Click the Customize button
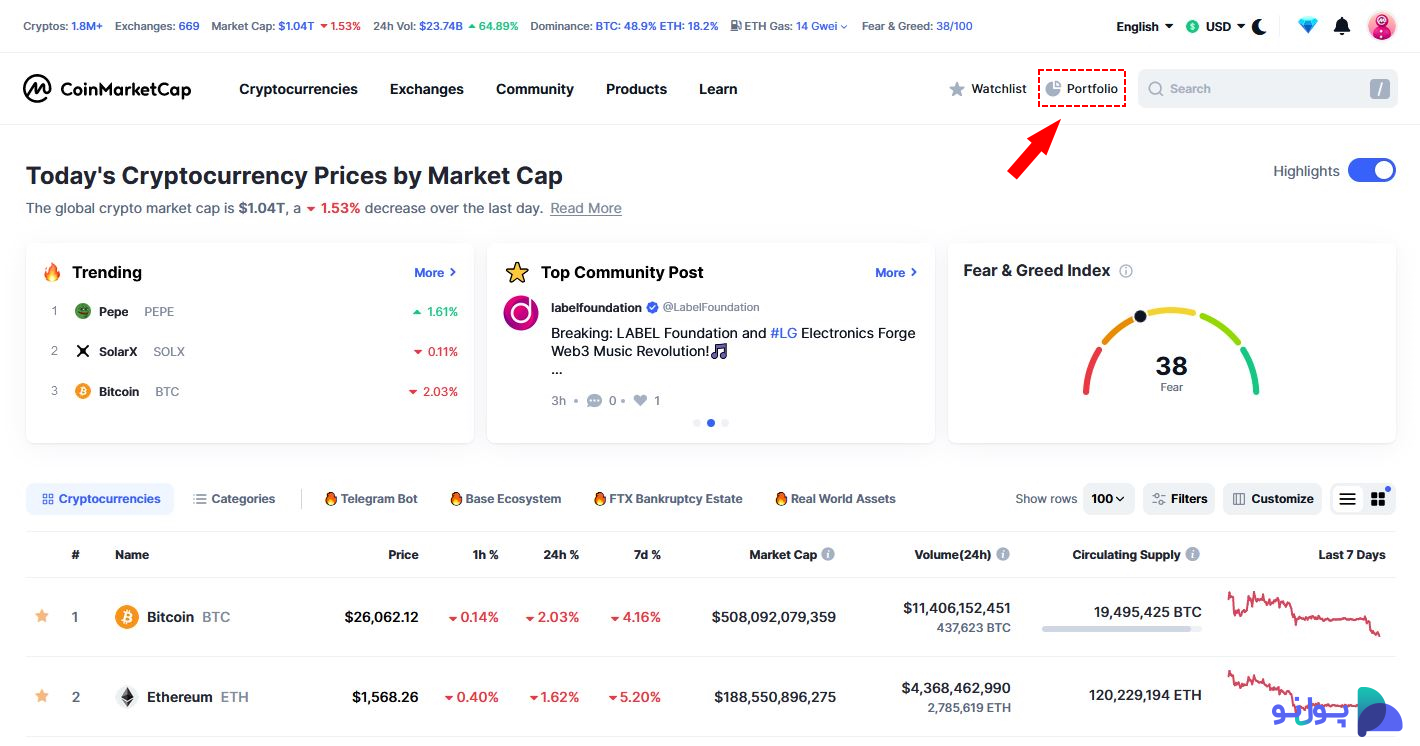 coord(1272,499)
